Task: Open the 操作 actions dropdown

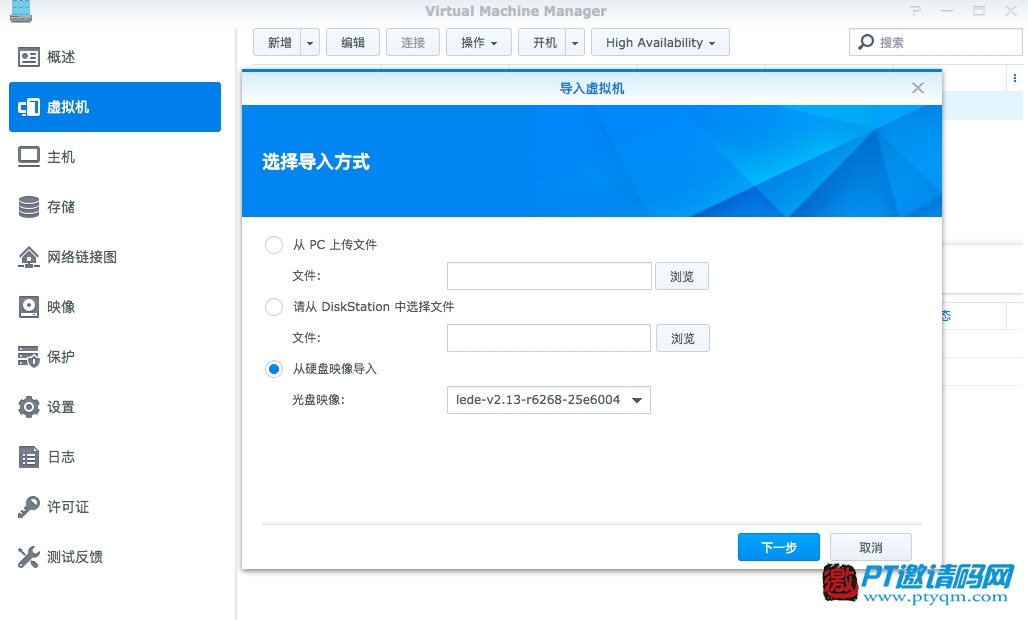Action: tap(479, 43)
